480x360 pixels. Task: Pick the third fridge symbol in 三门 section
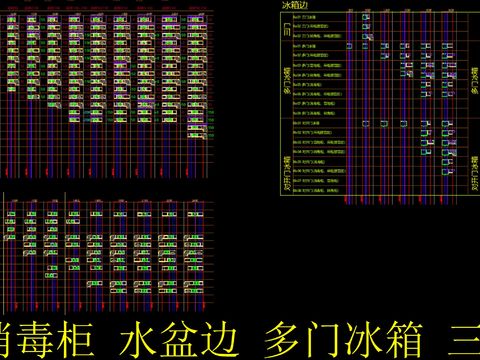(367, 36)
